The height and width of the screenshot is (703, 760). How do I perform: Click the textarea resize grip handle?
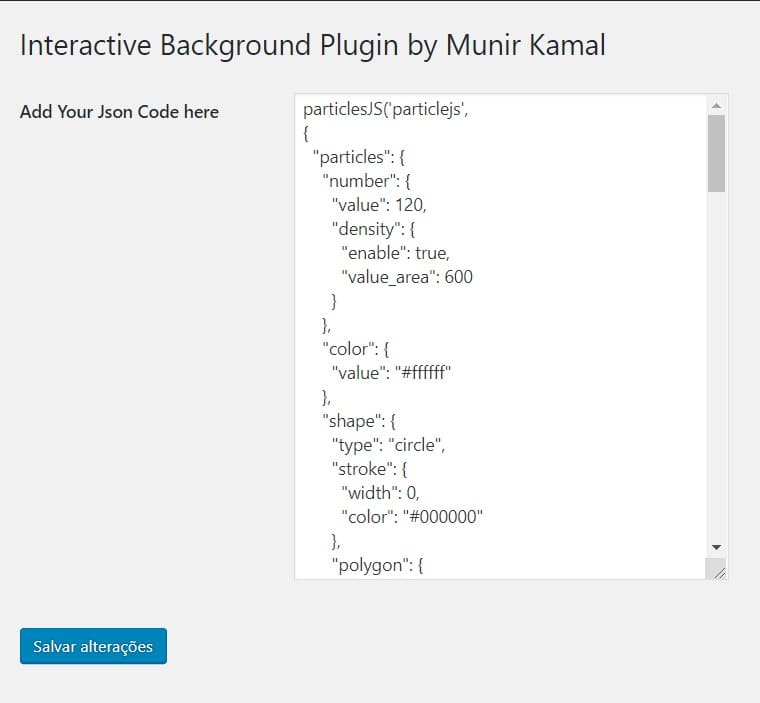tap(718, 571)
